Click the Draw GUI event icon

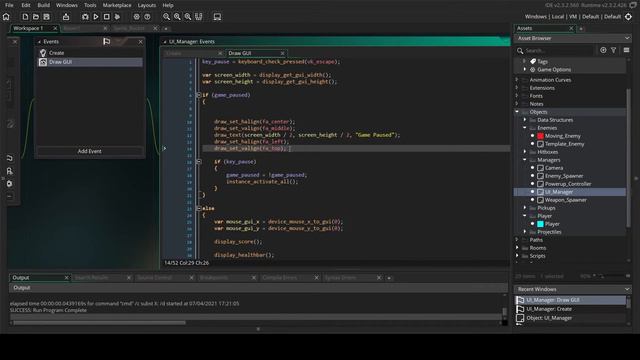(43, 62)
